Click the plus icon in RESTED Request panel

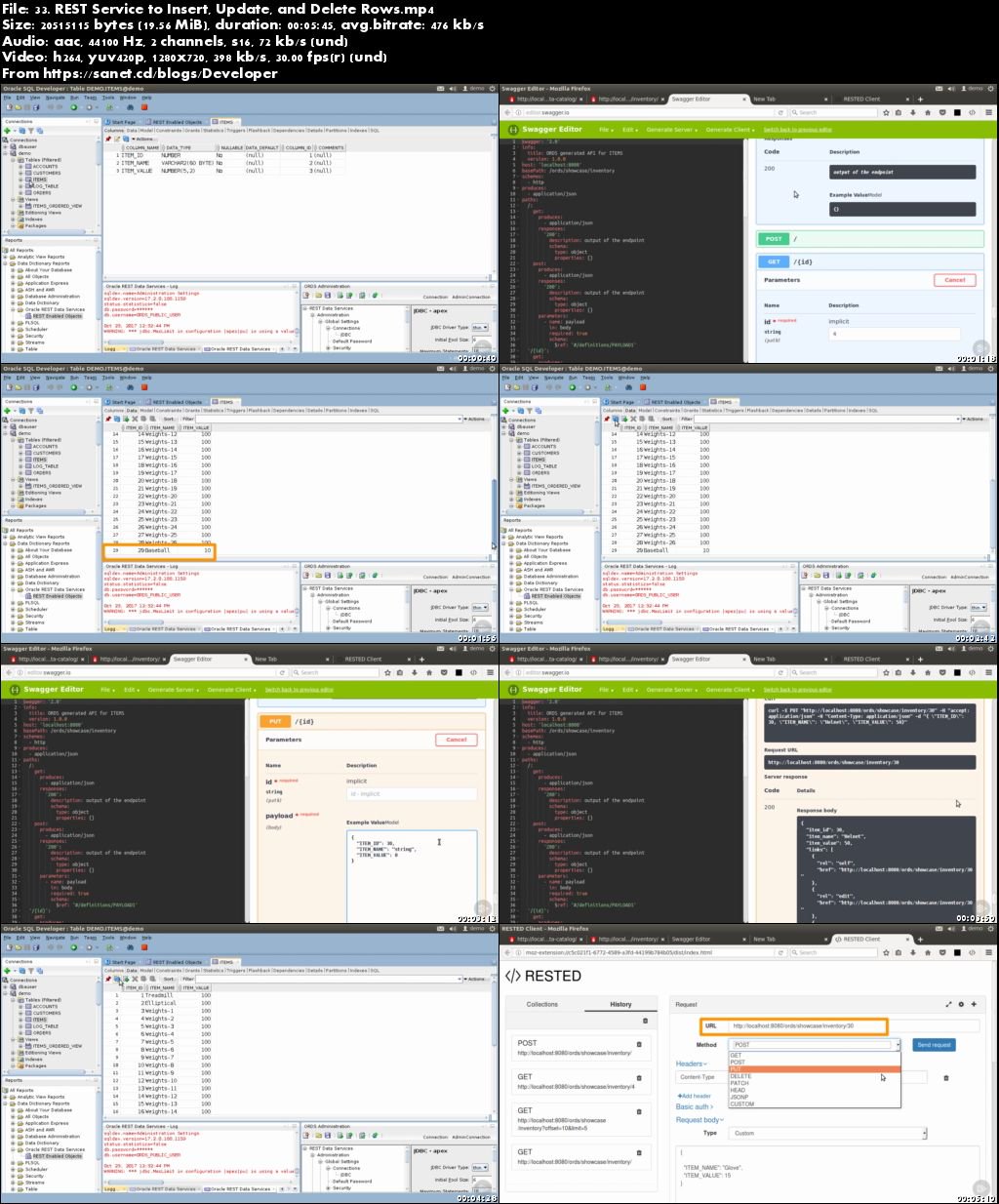coord(974,1004)
